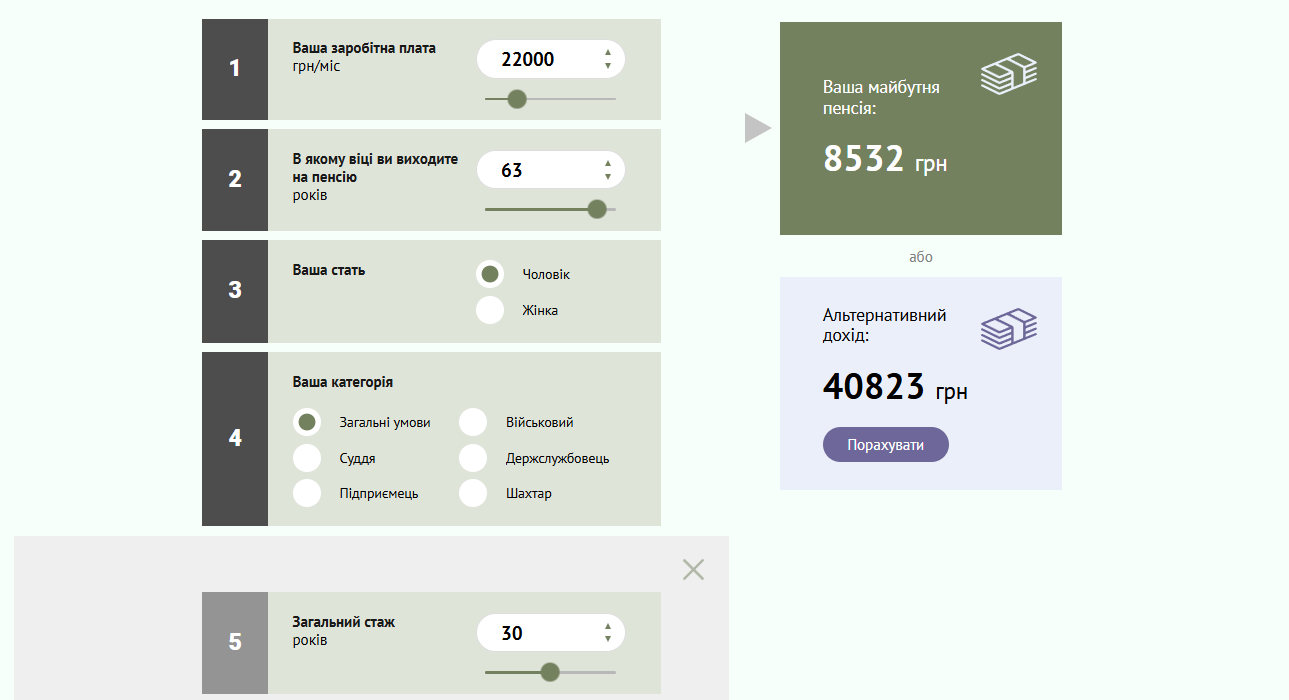Viewport: 1289px width, 700px height.
Task: Increase total work experience with up arrow
Action: tap(608, 627)
